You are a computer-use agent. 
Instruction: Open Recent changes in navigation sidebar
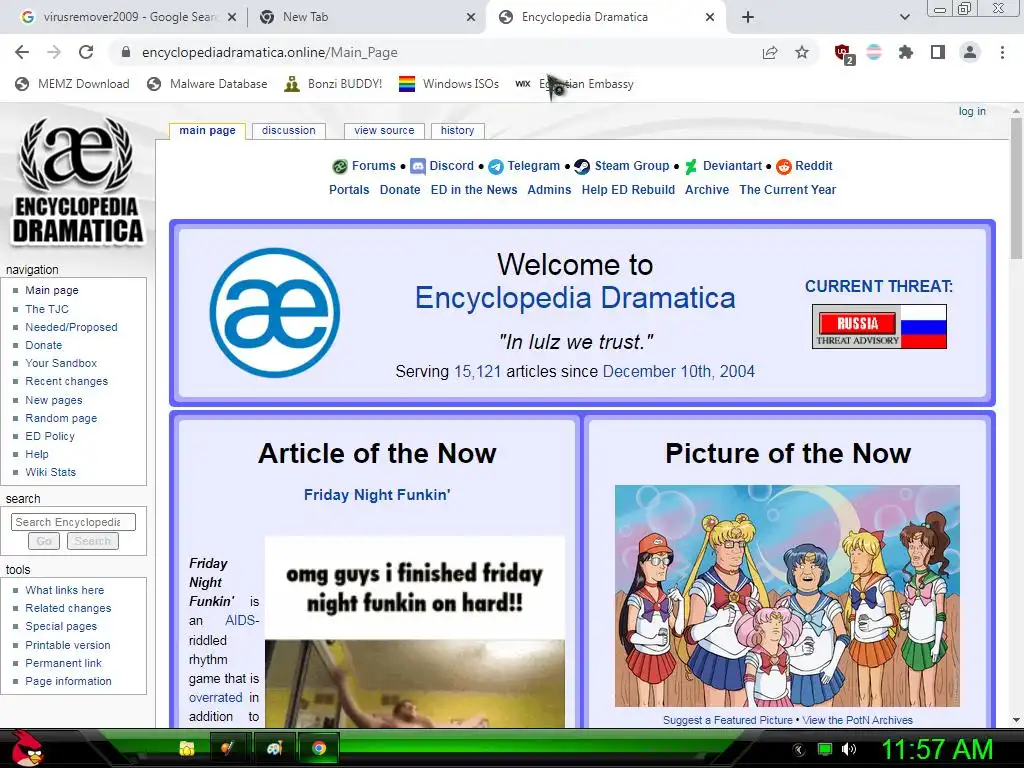point(66,381)
